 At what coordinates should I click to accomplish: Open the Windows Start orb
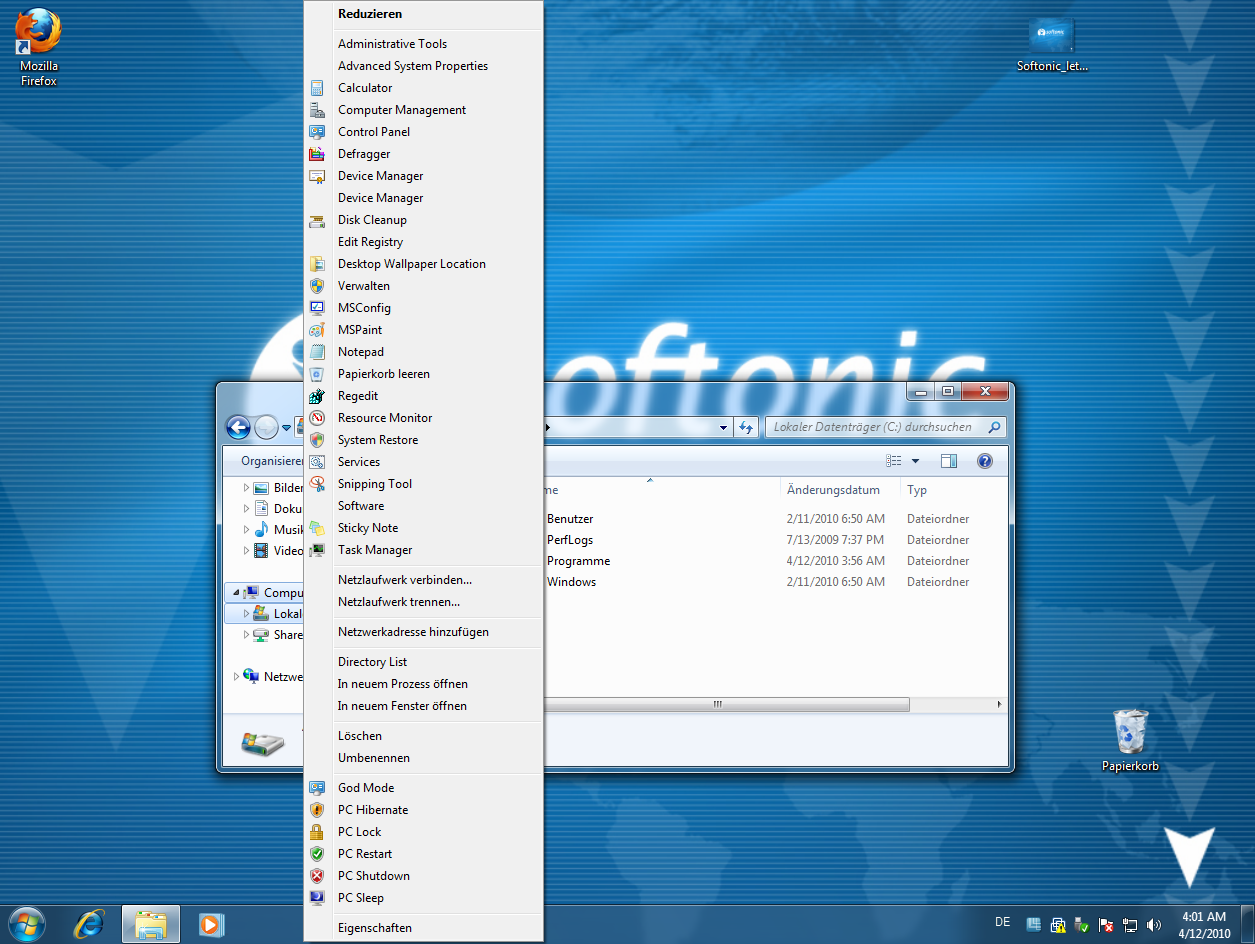(26, 923)
